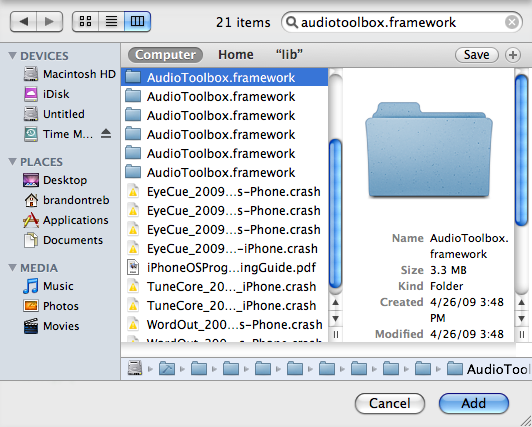The width and height of the screenshot is (532, 427).
Task: Go back with the left arrow
Action: coord(23,22)
